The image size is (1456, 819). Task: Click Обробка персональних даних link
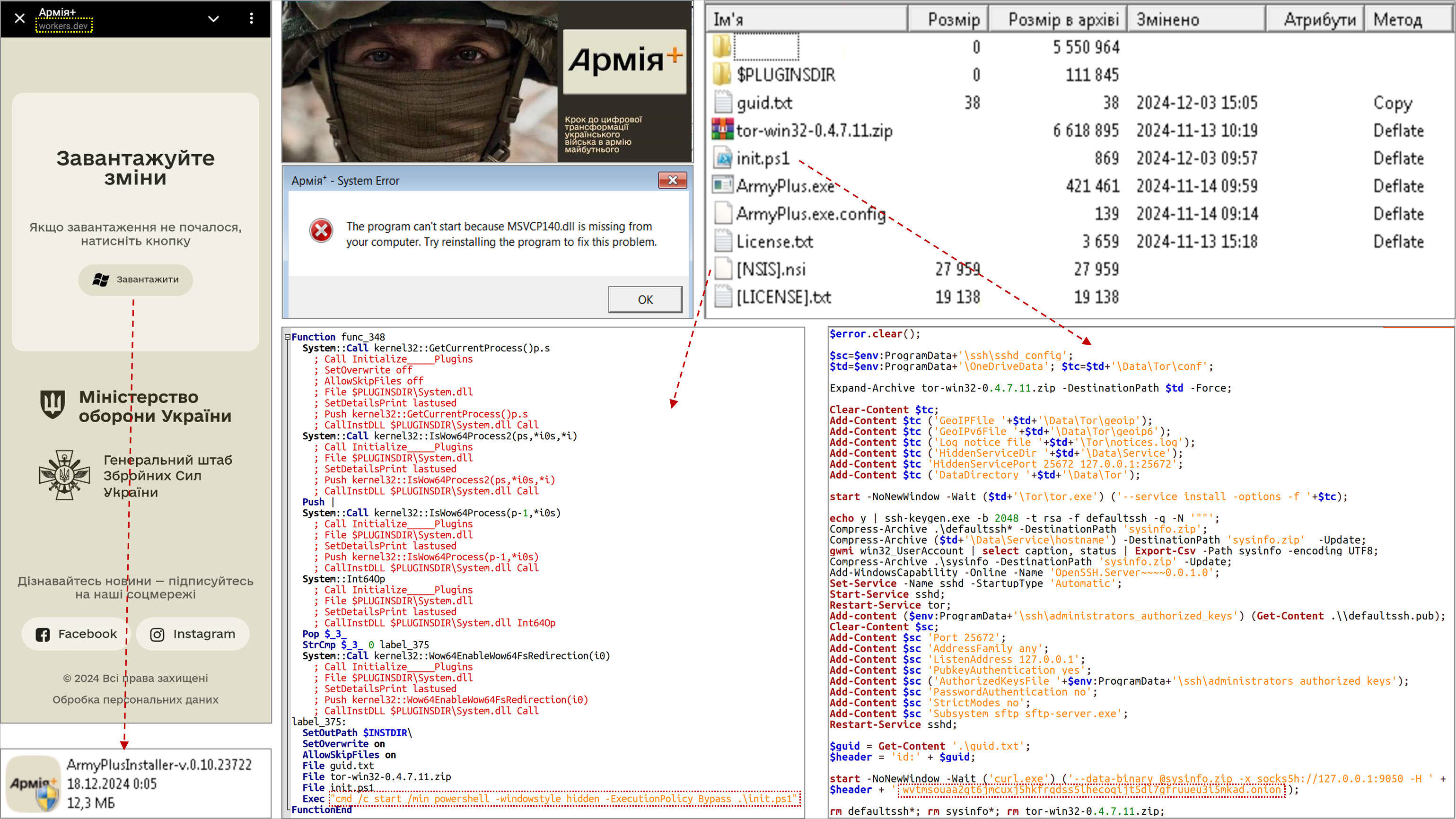(136, 700)
